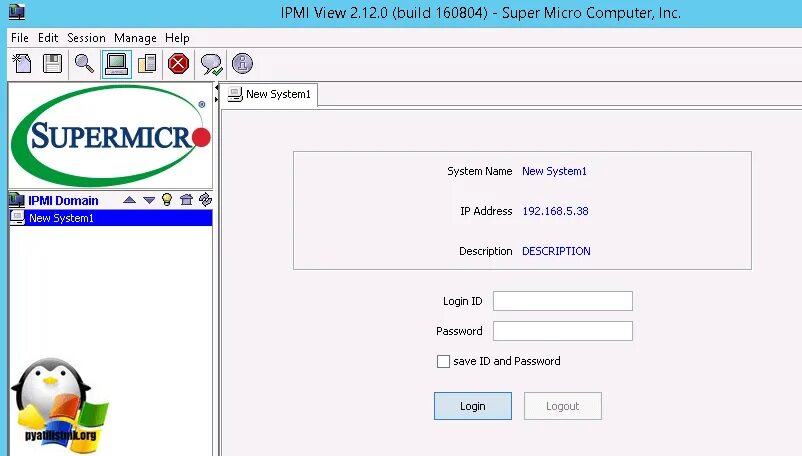Click the IP address 192.168.5.38
The width and height of the screenshot is (802, 456).
555,211
